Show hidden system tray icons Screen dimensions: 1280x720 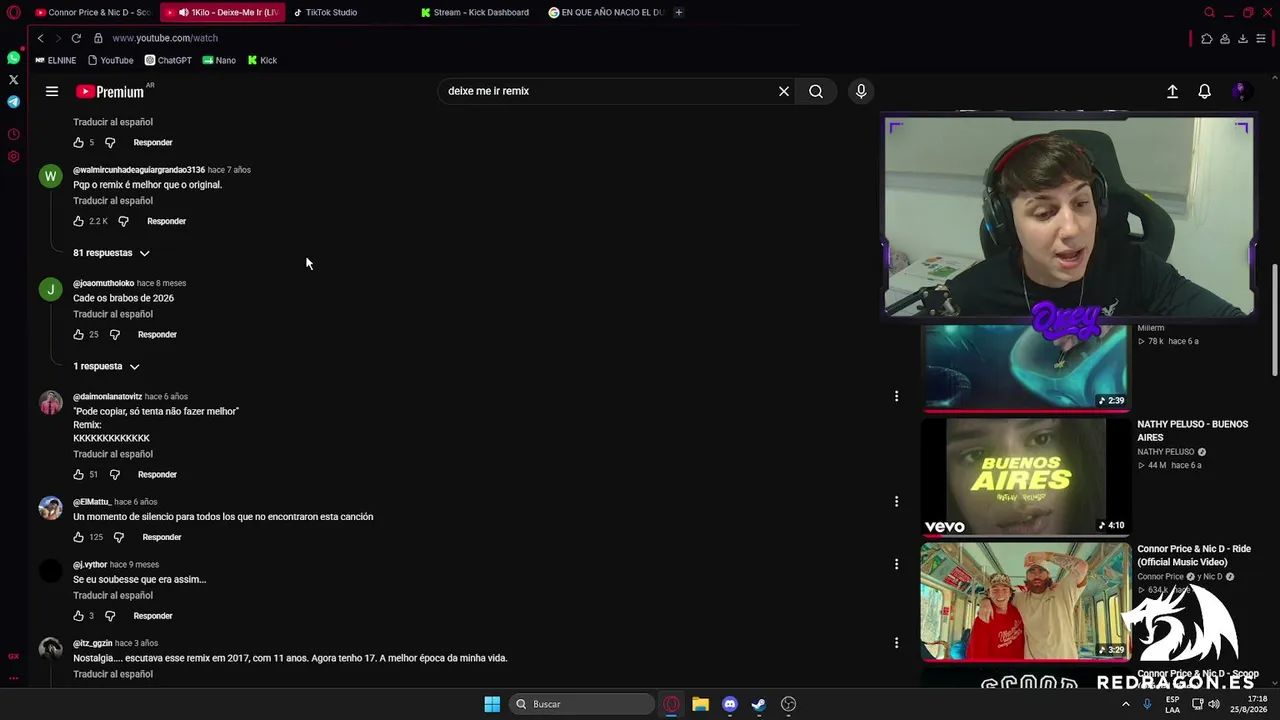point(1126,704)
